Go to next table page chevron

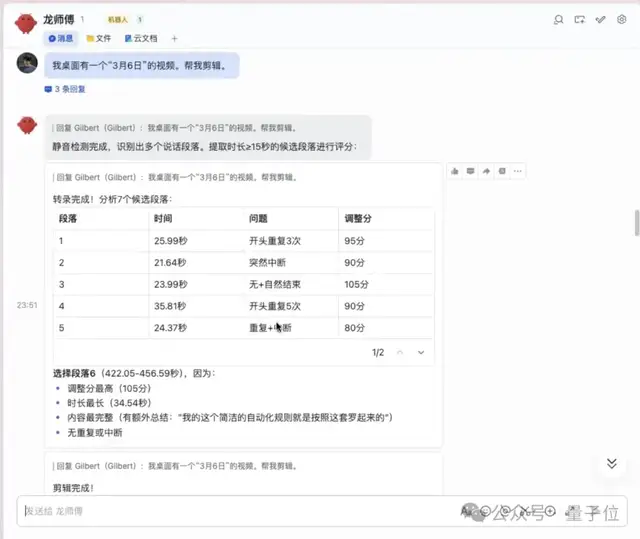[421, 352]
